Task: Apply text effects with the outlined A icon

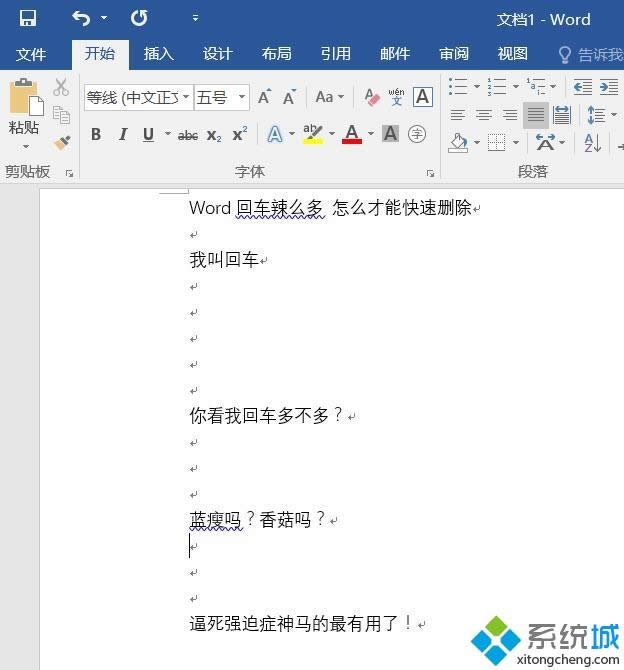Action: coord(275,135)
